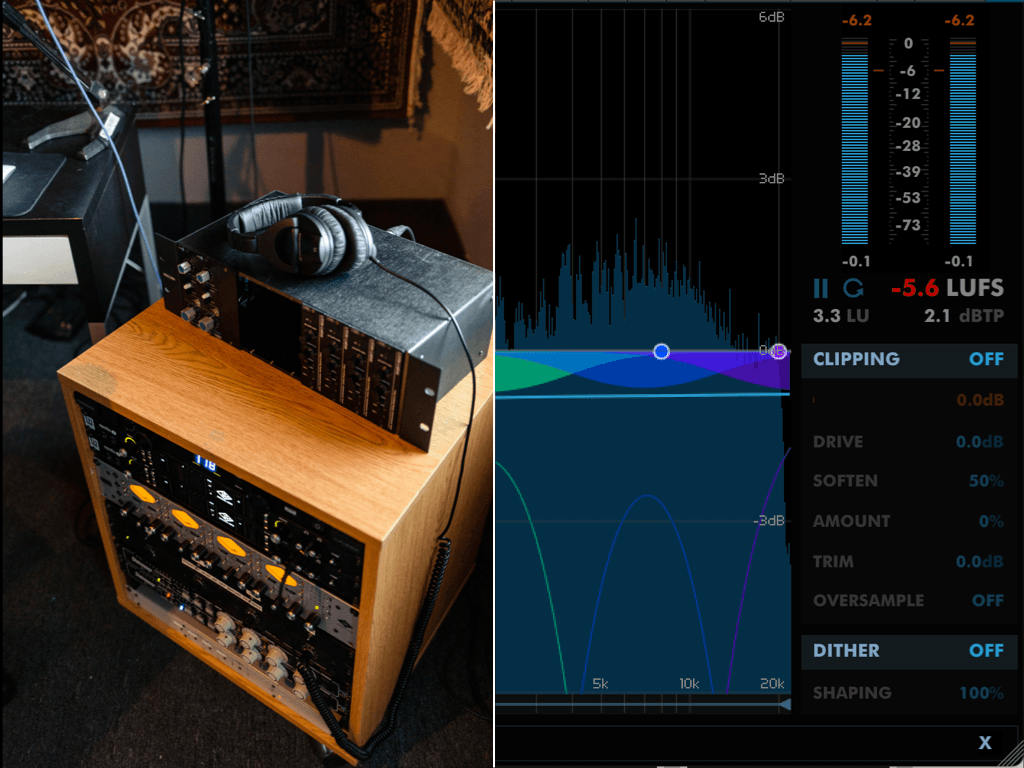Click SOFTEN 50% value
The image size is (1024, 768).
pyautogui.click(x=985, y=481)
